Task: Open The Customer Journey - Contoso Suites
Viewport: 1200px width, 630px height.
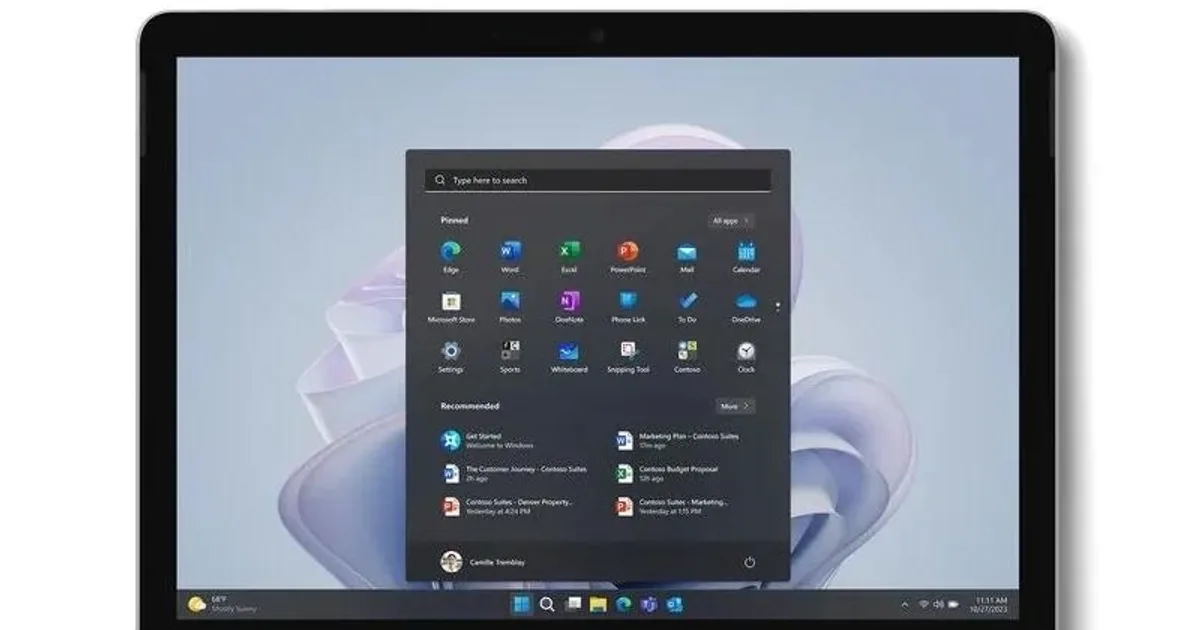Action: click(514, 472)
